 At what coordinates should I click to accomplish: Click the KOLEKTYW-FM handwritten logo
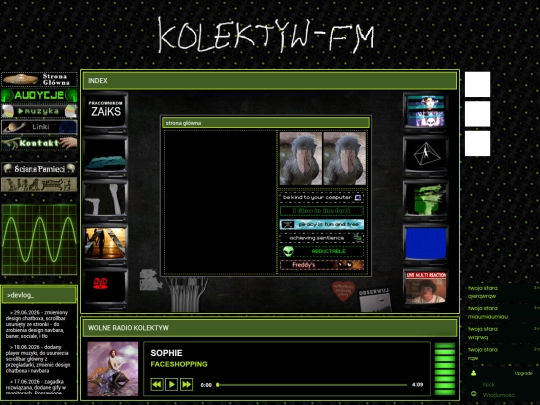pyautogui.click(x=266, y=35)
